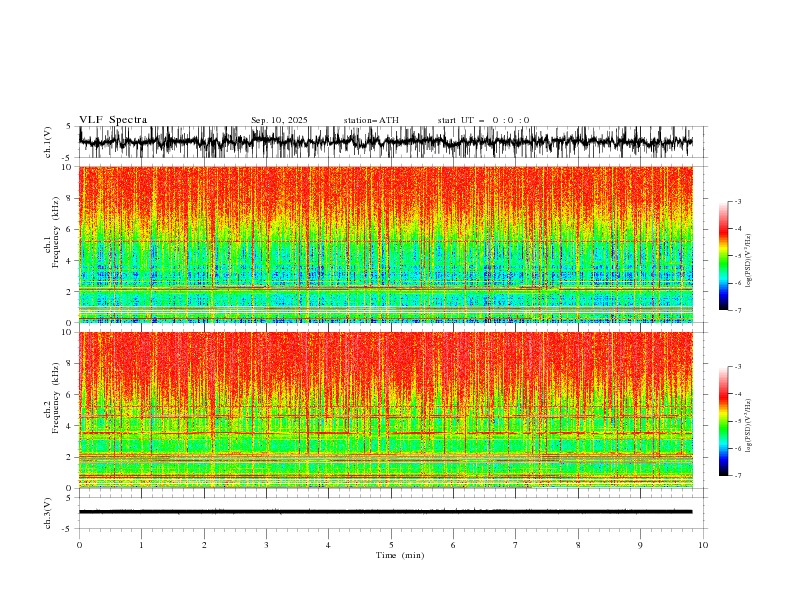Click the 'ch.1(V)' axis label
This screenshot has width=792, height=612.
(x=48, y=142)
